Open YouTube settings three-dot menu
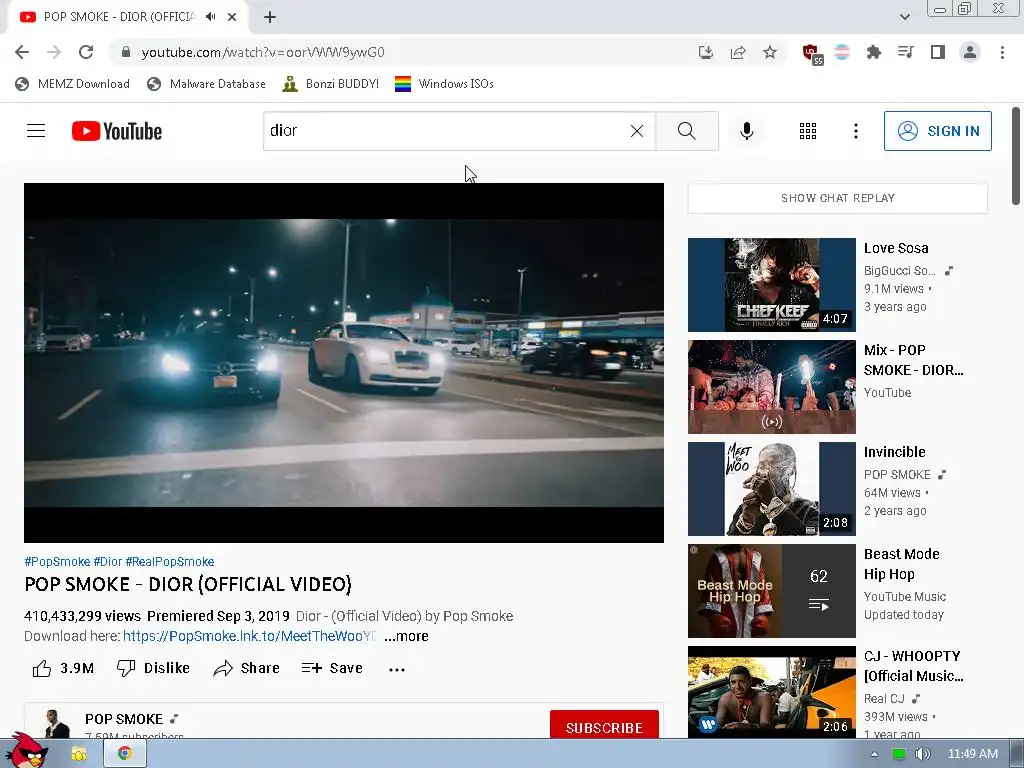The image size is (1024, 768). [x=856, y=131]
